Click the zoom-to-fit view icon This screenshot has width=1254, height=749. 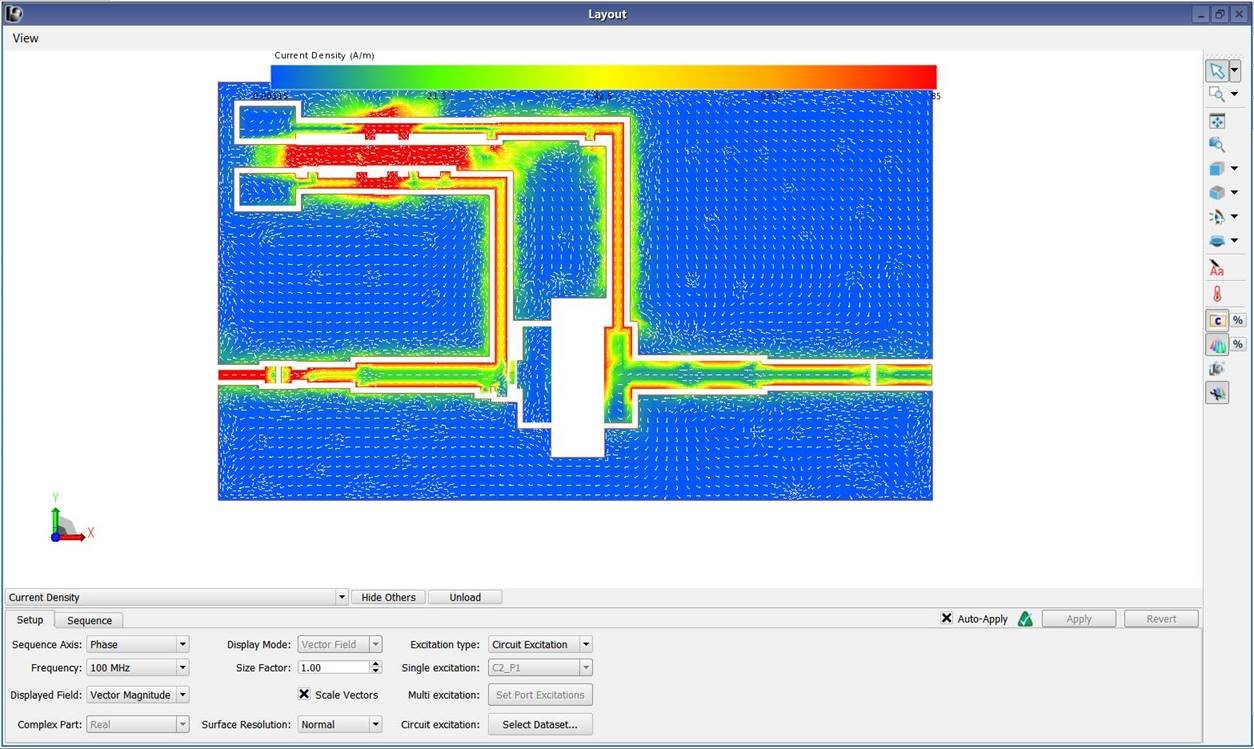1217,121
